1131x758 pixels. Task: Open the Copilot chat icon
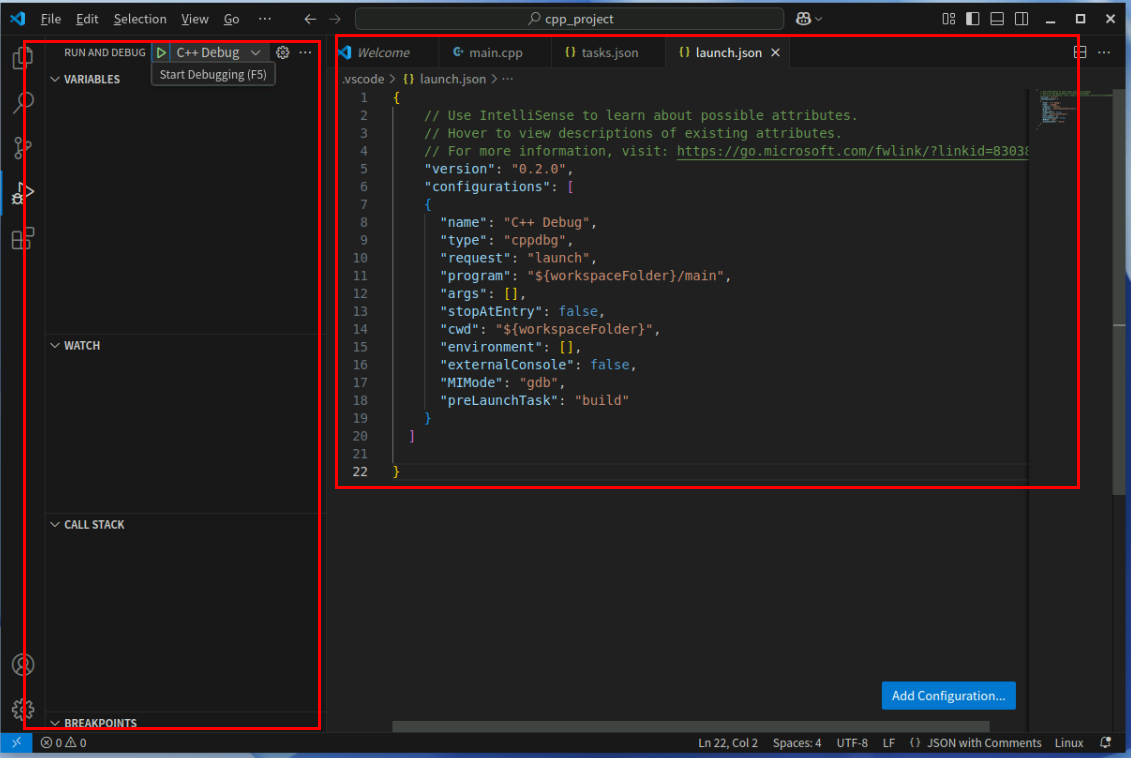(803, 19)
